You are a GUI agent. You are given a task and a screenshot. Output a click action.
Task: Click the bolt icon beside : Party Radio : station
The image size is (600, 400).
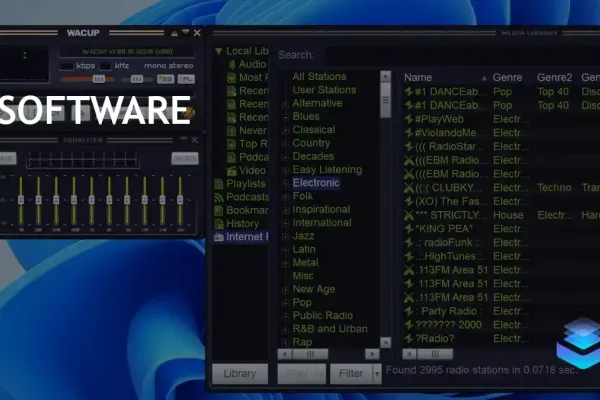click(x=409, y=311)
